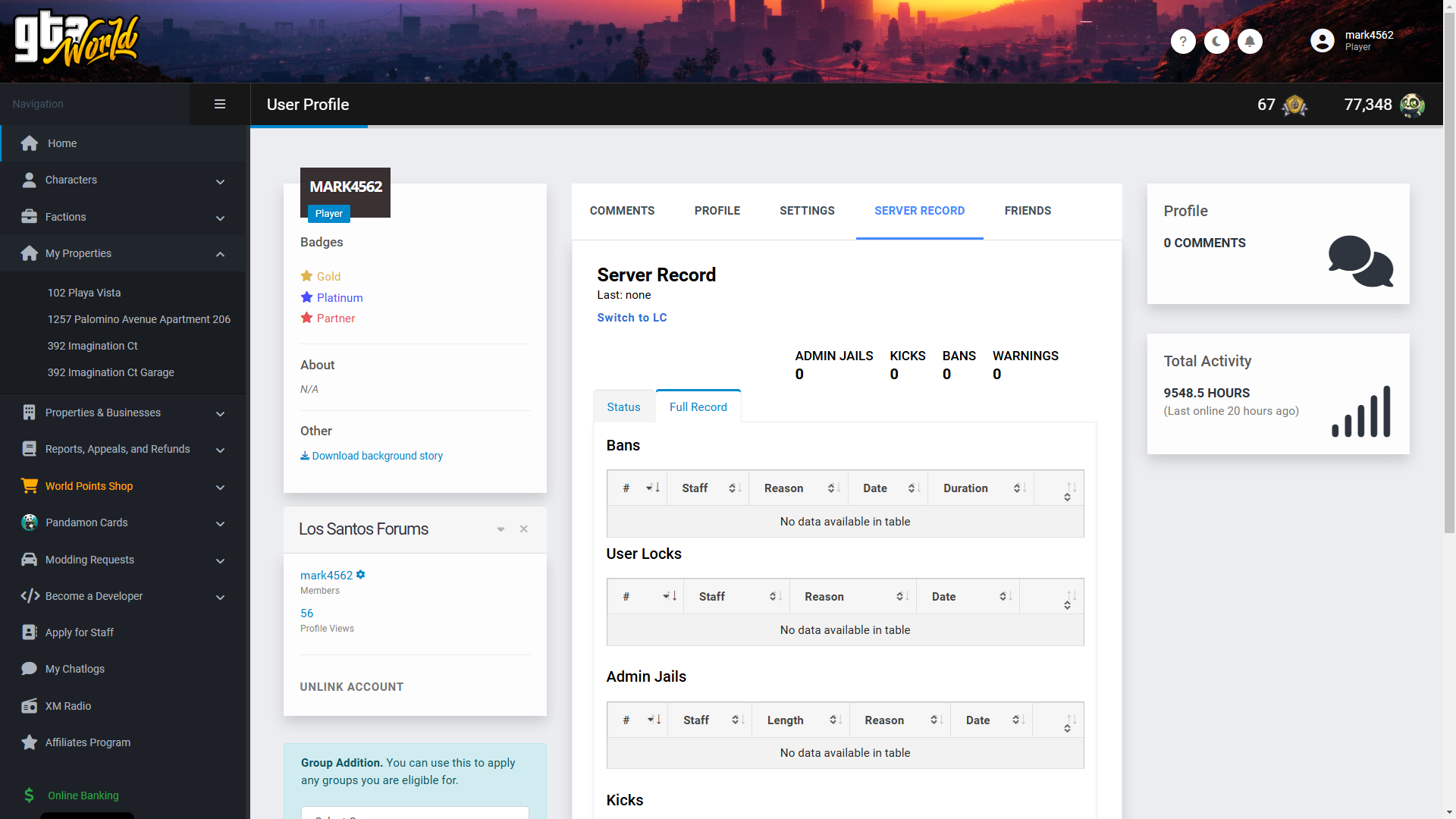Download background story link
Viewport: 1456px width, 819px height.
pos(372,456)
